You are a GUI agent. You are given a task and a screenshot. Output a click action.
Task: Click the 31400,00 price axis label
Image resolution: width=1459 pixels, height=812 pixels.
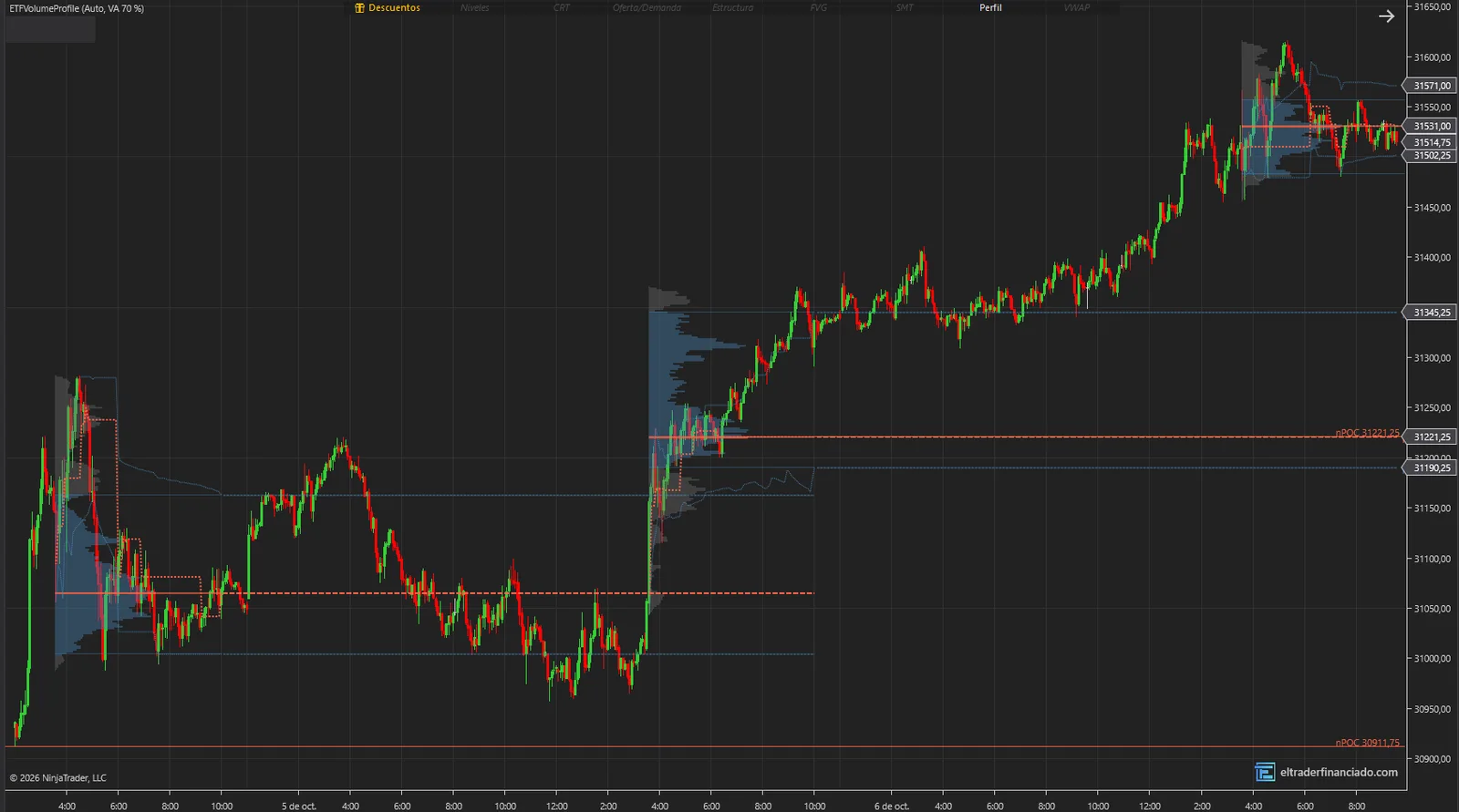(1433, 258)
